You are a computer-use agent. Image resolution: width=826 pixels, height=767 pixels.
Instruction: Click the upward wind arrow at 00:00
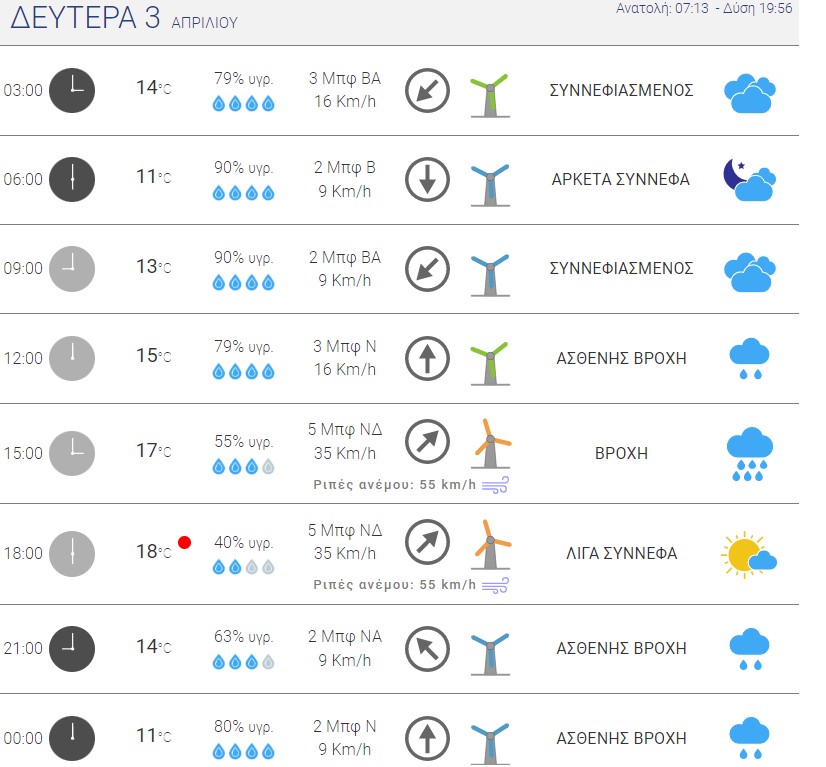coord(427,738)
